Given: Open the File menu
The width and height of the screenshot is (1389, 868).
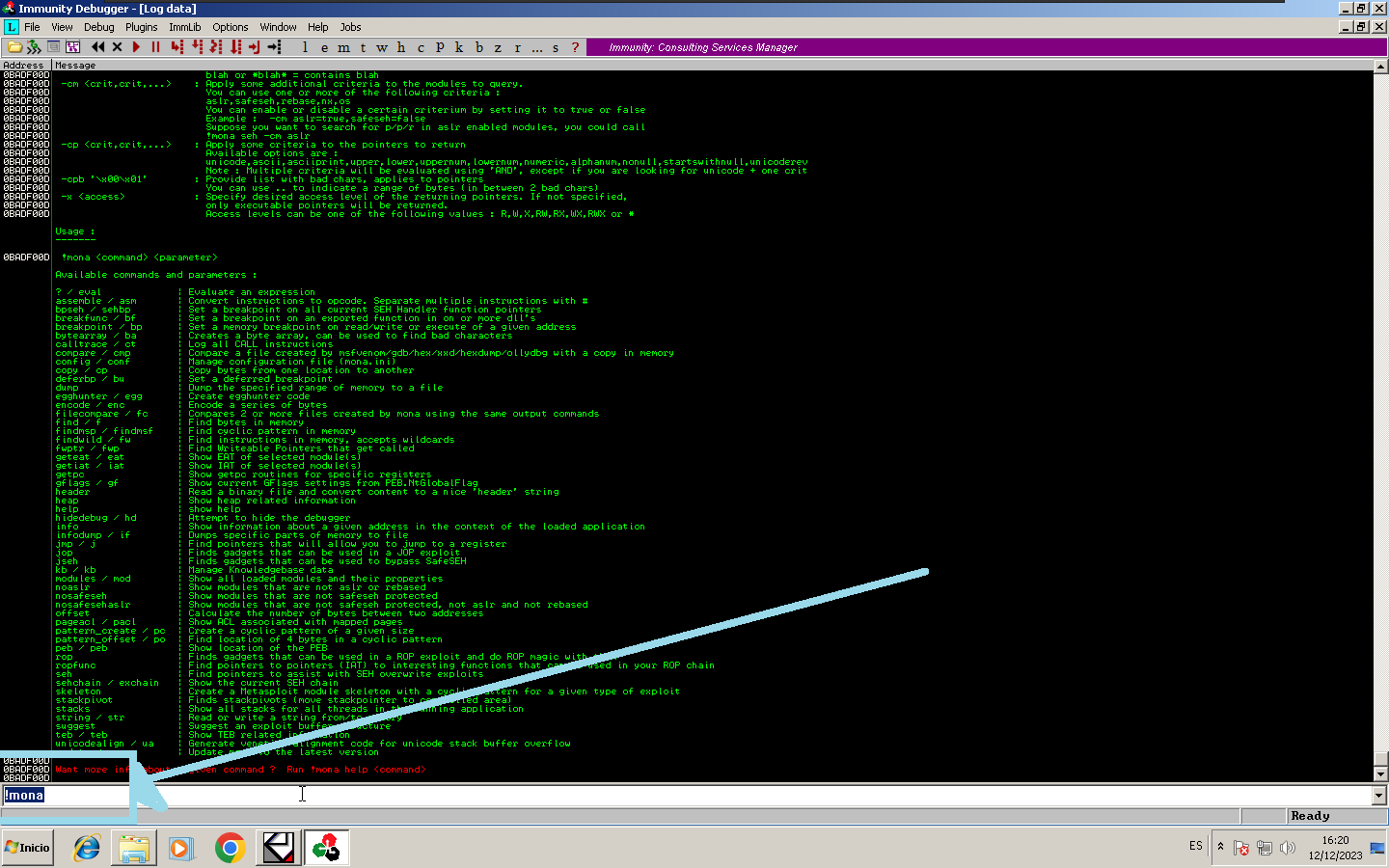Looking at the screenshot, I should (32, 27).
